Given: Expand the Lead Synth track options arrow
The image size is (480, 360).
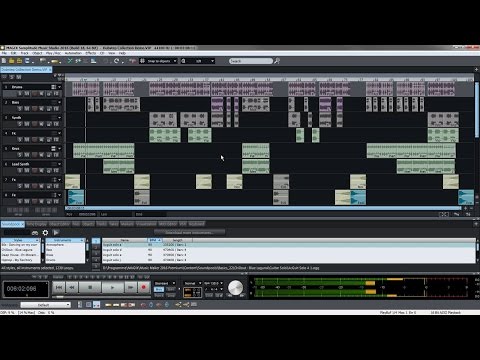Looking at the screenshot, I should pyautogui.click(x=59, y=164).
